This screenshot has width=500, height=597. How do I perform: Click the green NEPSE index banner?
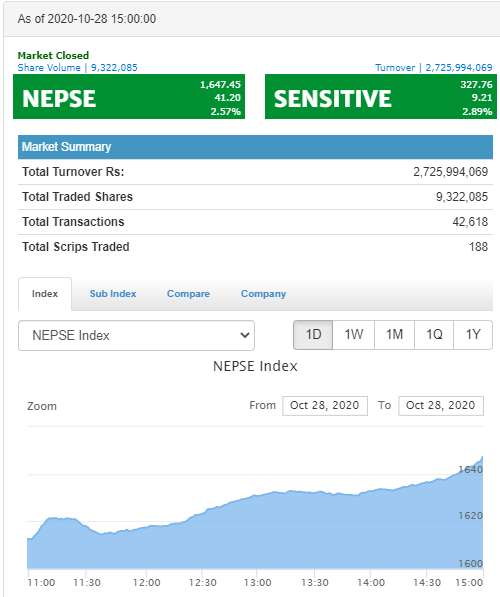[x=129, y=97]
